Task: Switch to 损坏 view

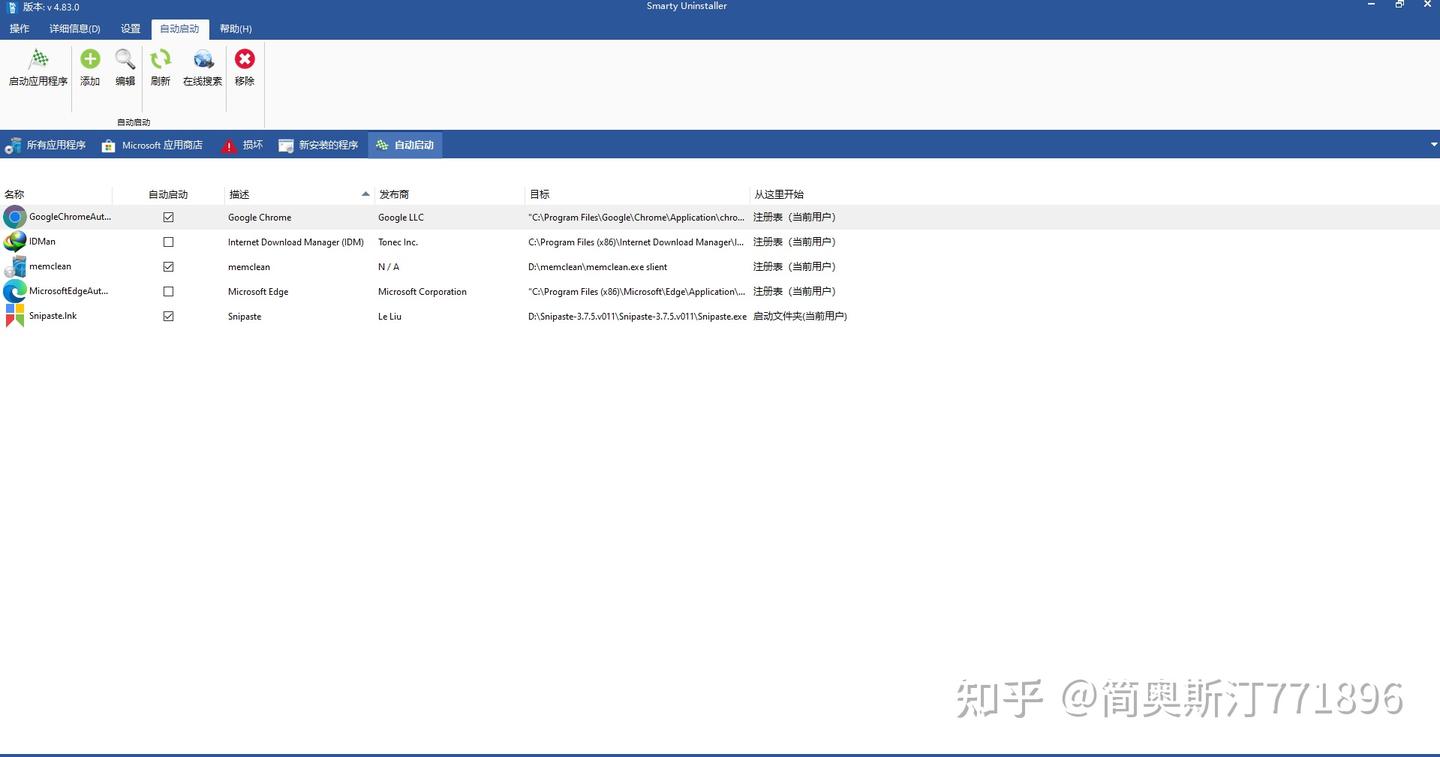Action: (242, 145)
